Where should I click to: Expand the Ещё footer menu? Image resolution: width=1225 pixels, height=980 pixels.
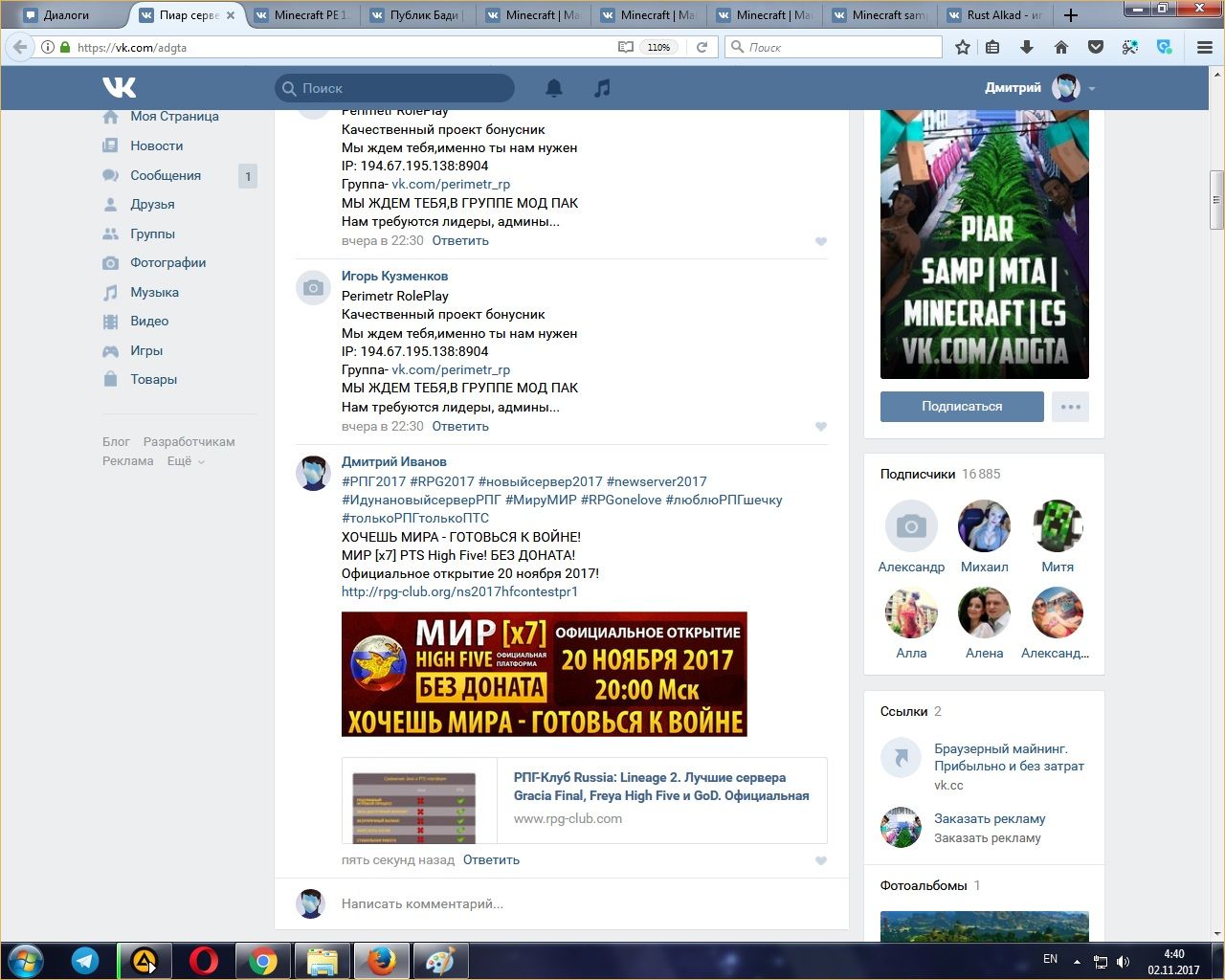point(186,461)
